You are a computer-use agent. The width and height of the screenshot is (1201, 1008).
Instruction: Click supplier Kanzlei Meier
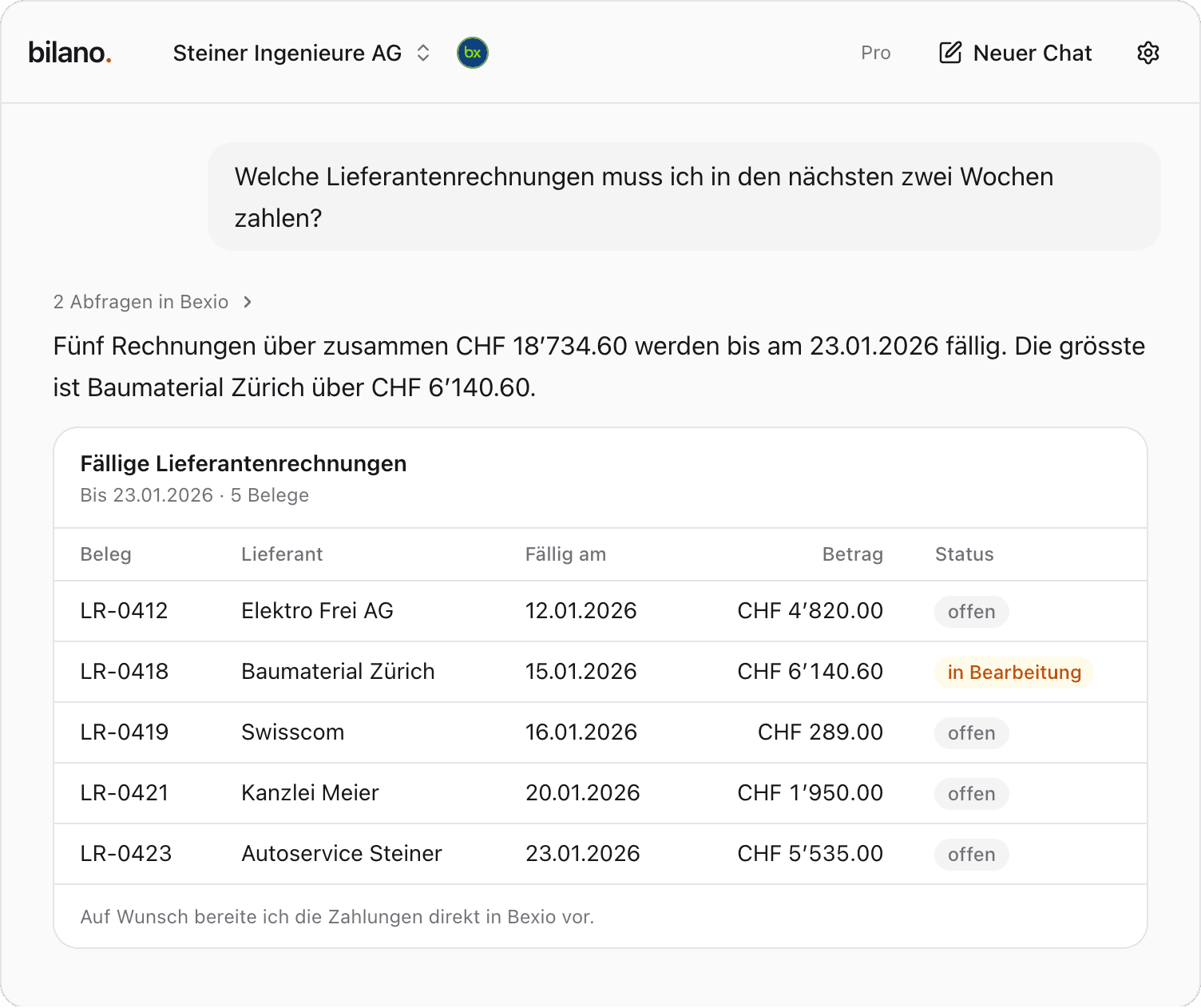310,793
